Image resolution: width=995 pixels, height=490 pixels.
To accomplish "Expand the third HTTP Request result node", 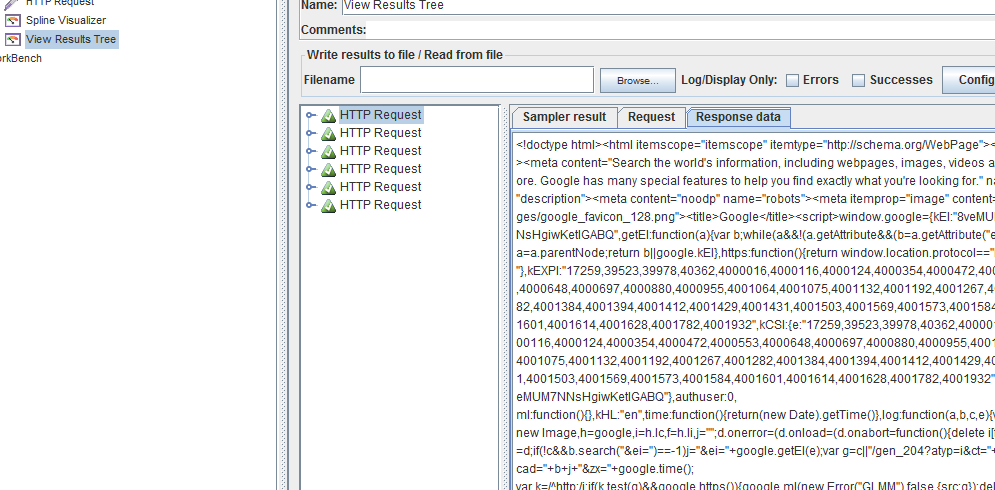I will point(310,151).
